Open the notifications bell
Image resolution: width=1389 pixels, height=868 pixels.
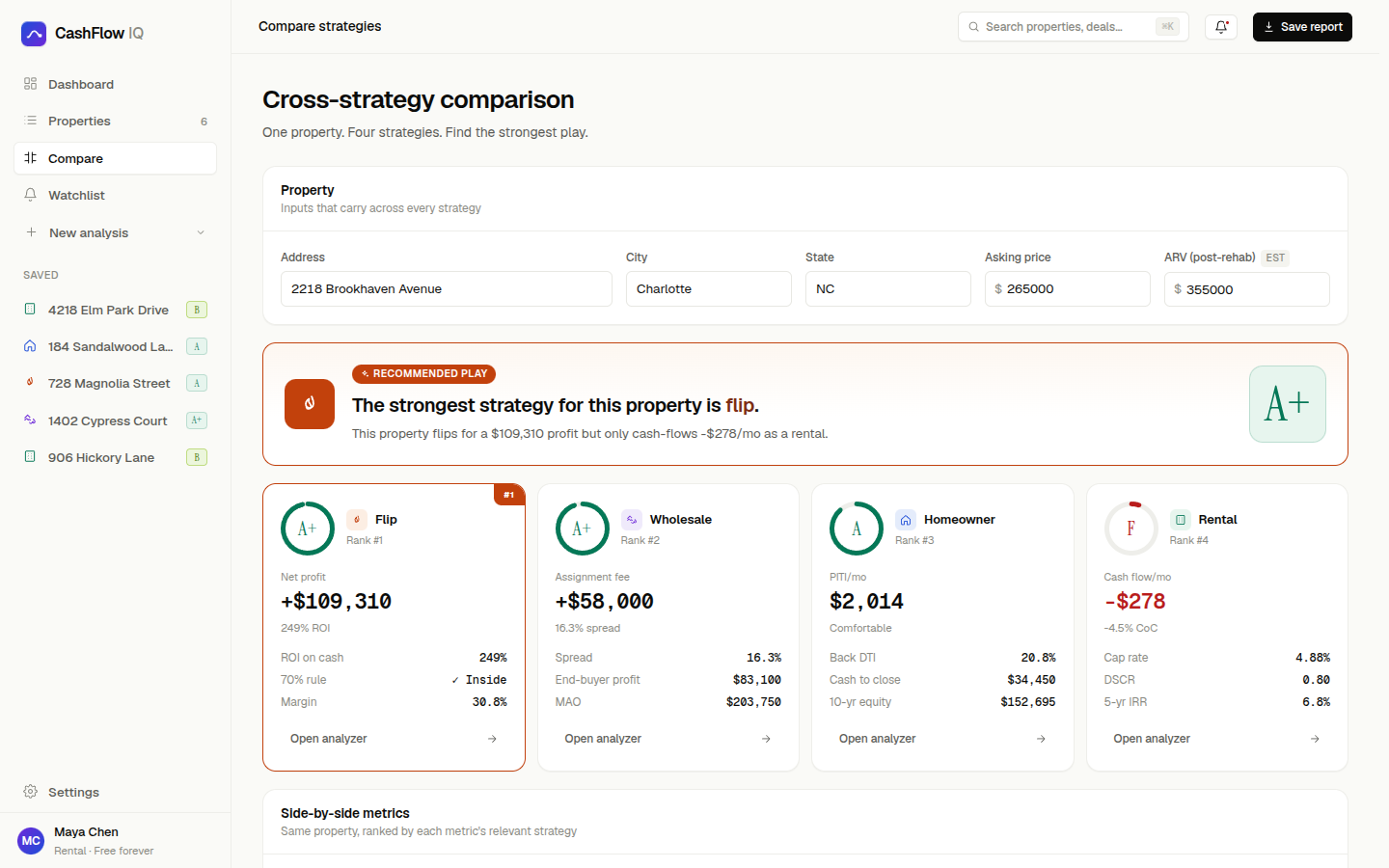[x=1221, y=27]
